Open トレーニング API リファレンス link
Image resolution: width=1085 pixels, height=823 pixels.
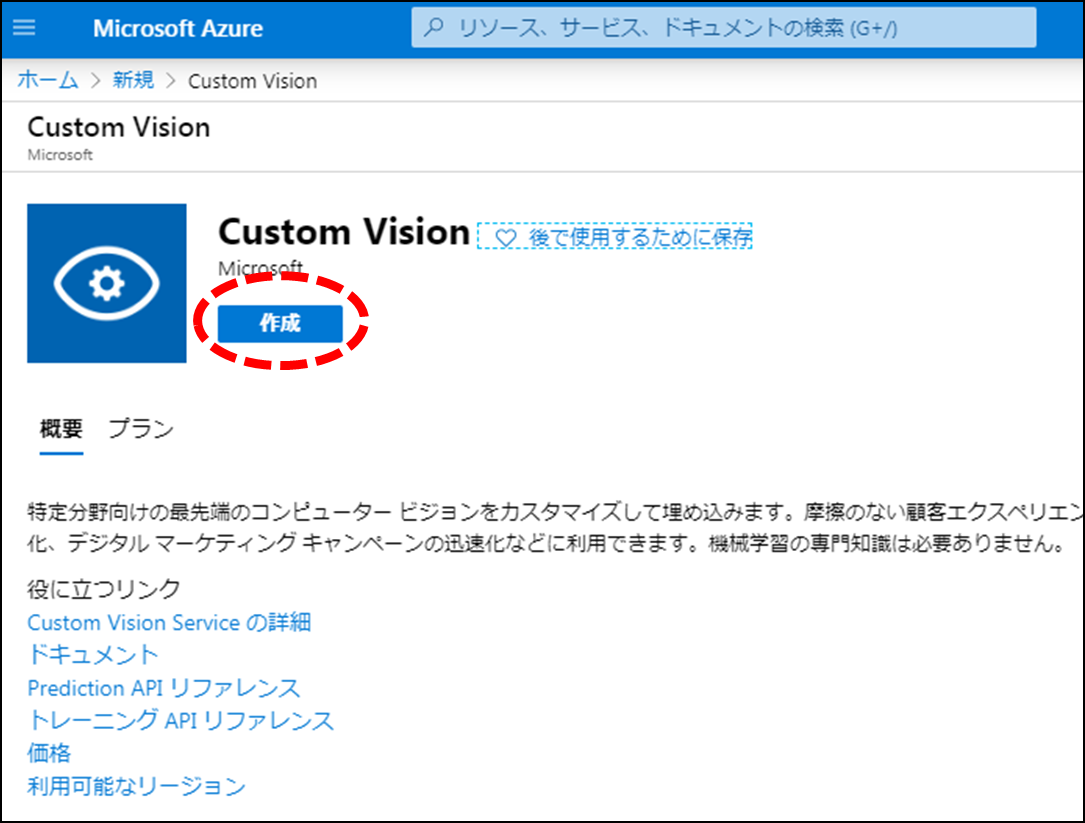pos(181,721)
